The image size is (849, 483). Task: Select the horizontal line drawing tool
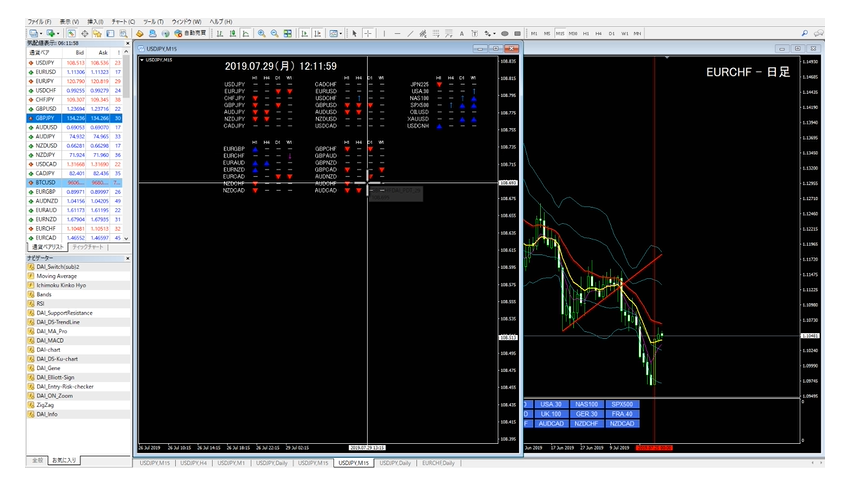397,34
